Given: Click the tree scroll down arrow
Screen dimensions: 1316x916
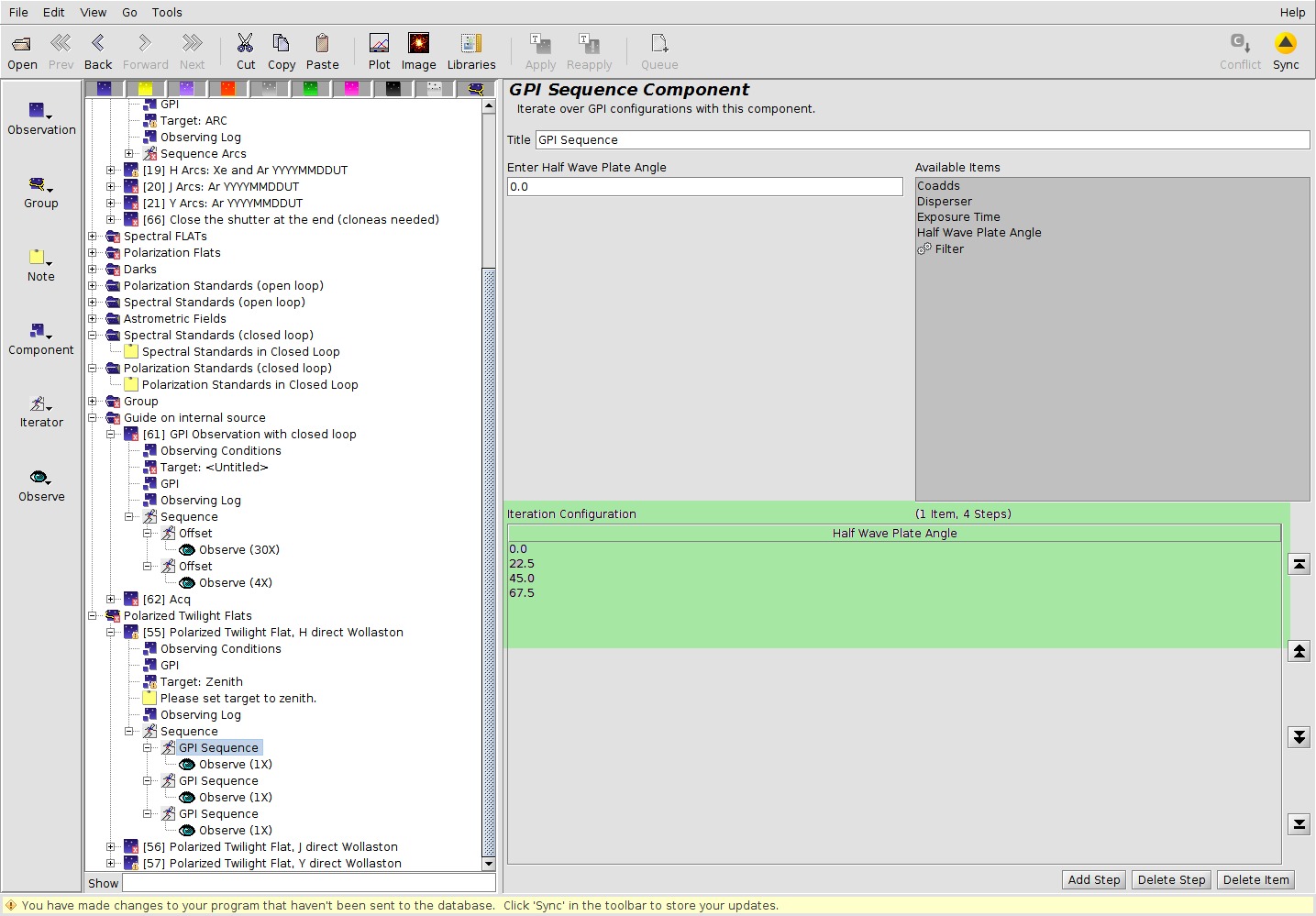Looking at the screenshot, I should tap(489, 864).
